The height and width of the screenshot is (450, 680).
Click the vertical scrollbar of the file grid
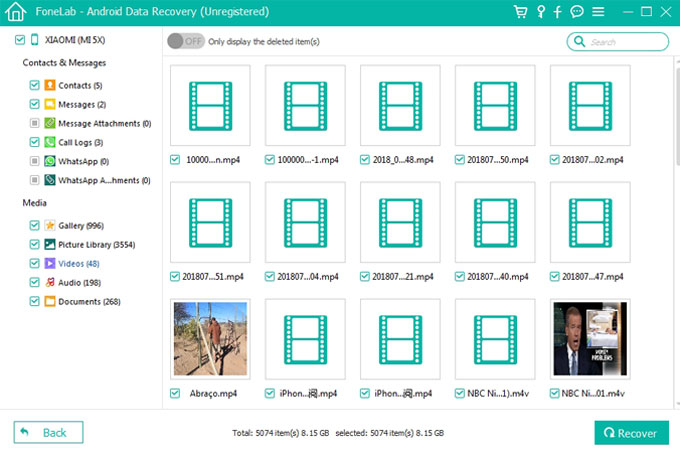click(x=677, y=115)
